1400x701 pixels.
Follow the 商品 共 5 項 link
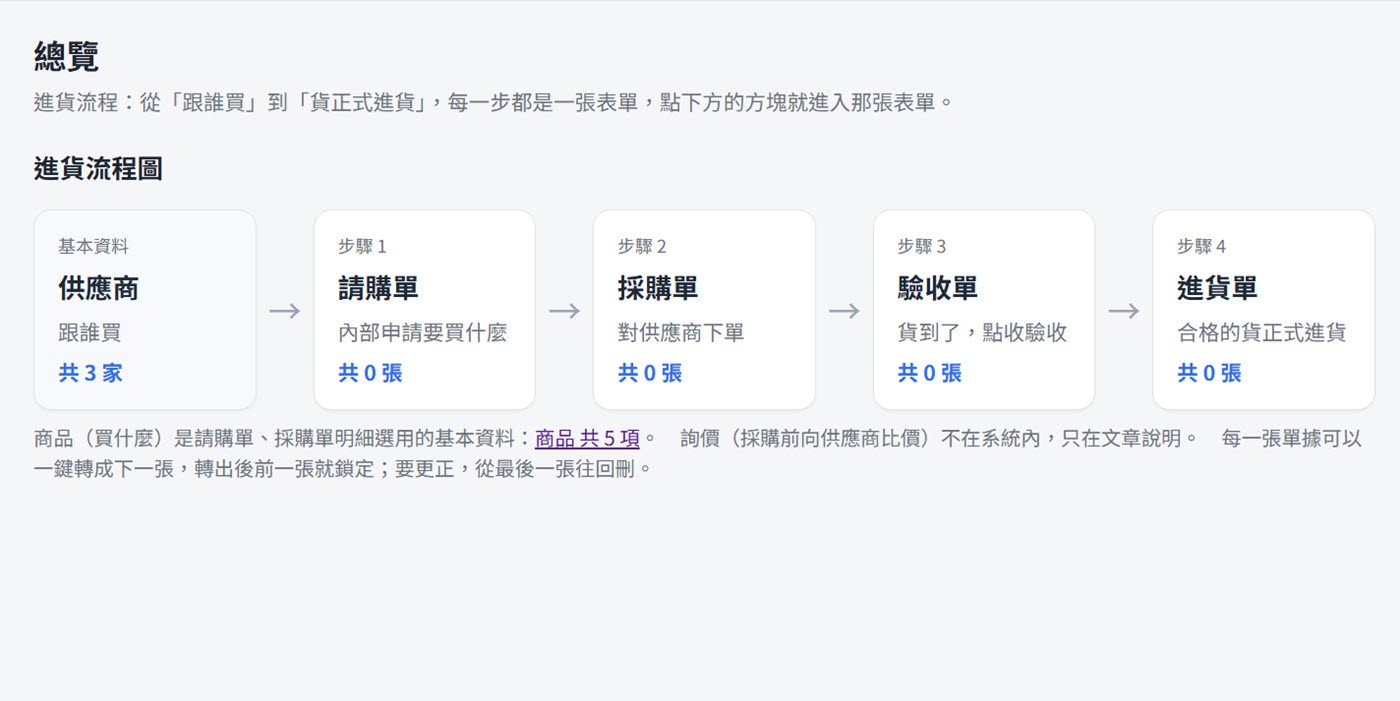587,438
